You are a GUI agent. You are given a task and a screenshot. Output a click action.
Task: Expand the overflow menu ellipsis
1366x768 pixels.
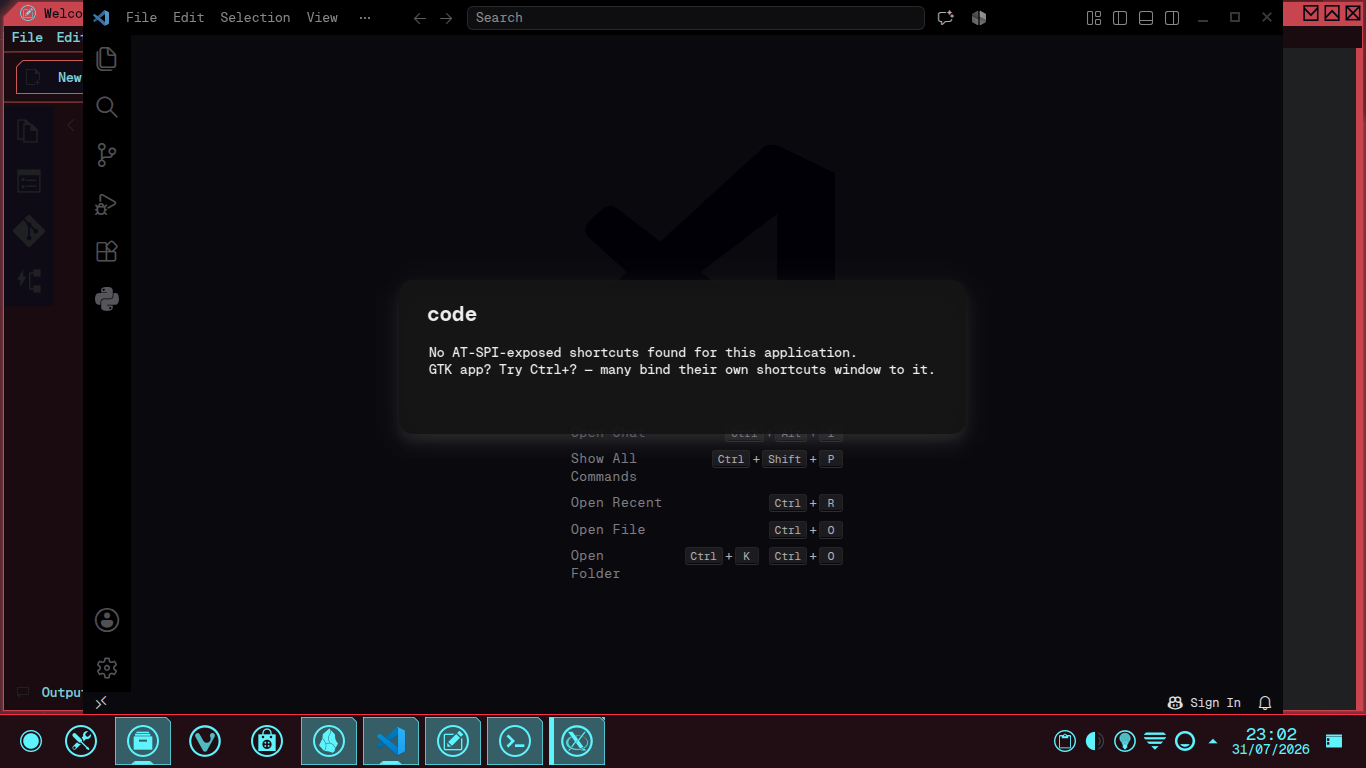click(x=364, y=18)
